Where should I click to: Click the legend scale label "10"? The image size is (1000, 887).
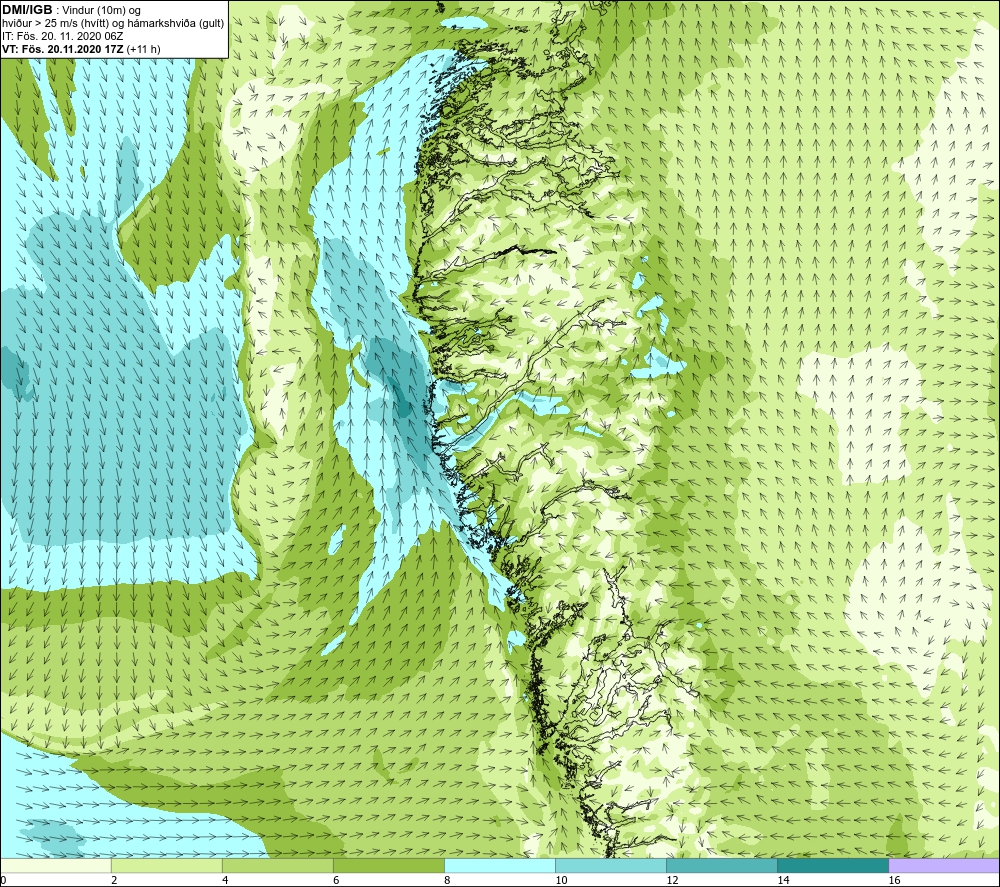click(x=561, y=881)
